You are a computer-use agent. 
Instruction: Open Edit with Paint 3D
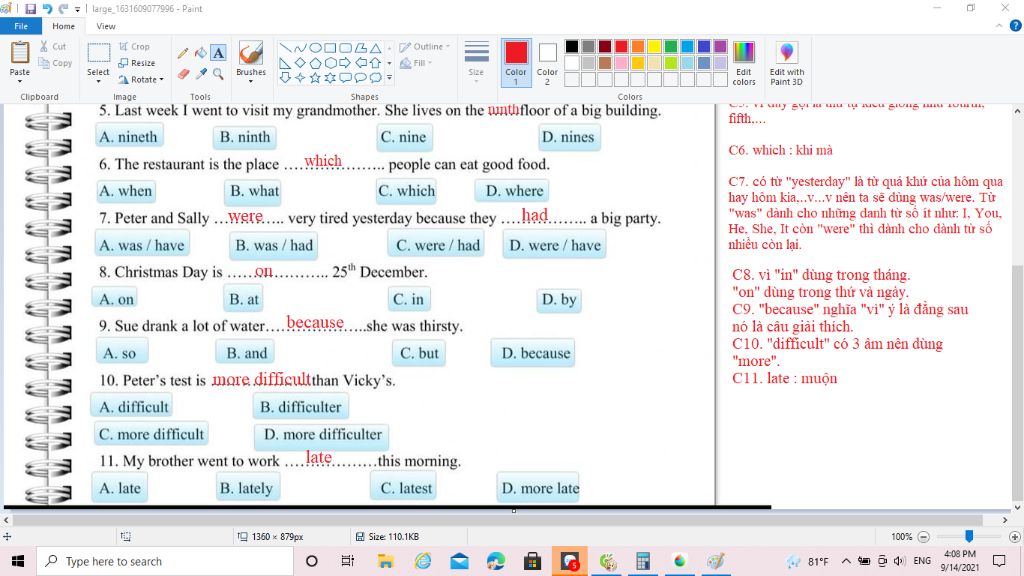pos(786,63)
